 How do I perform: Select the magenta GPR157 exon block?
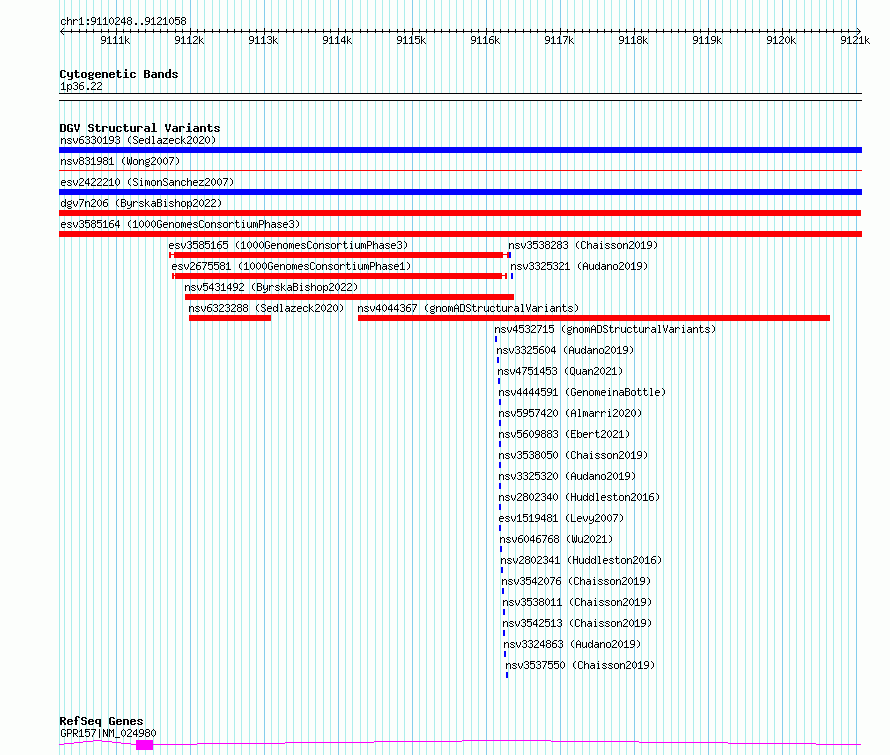(x=145, y=745)
